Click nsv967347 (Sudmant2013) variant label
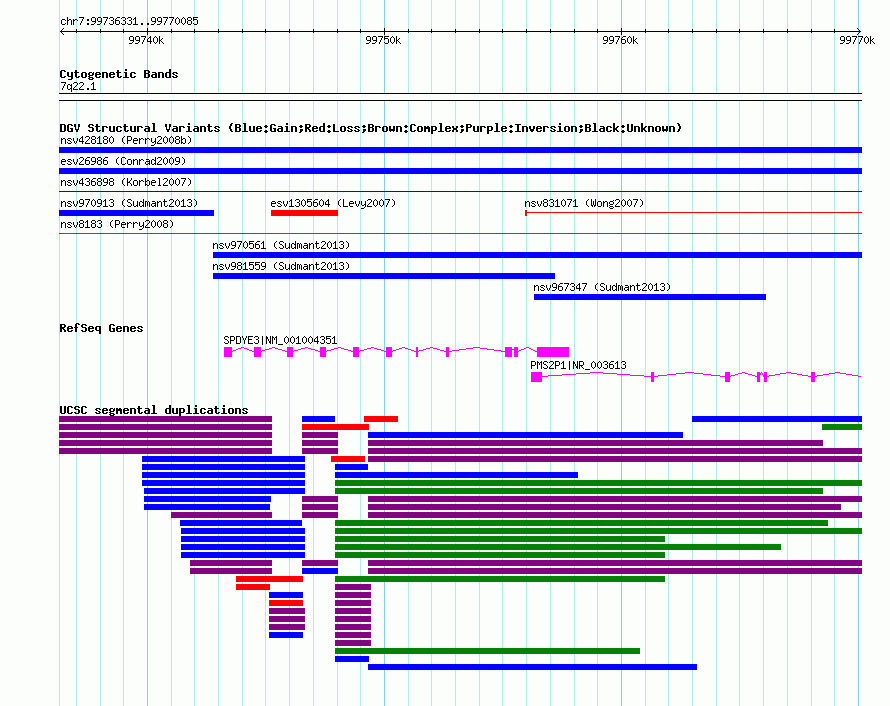 (602, 287)
